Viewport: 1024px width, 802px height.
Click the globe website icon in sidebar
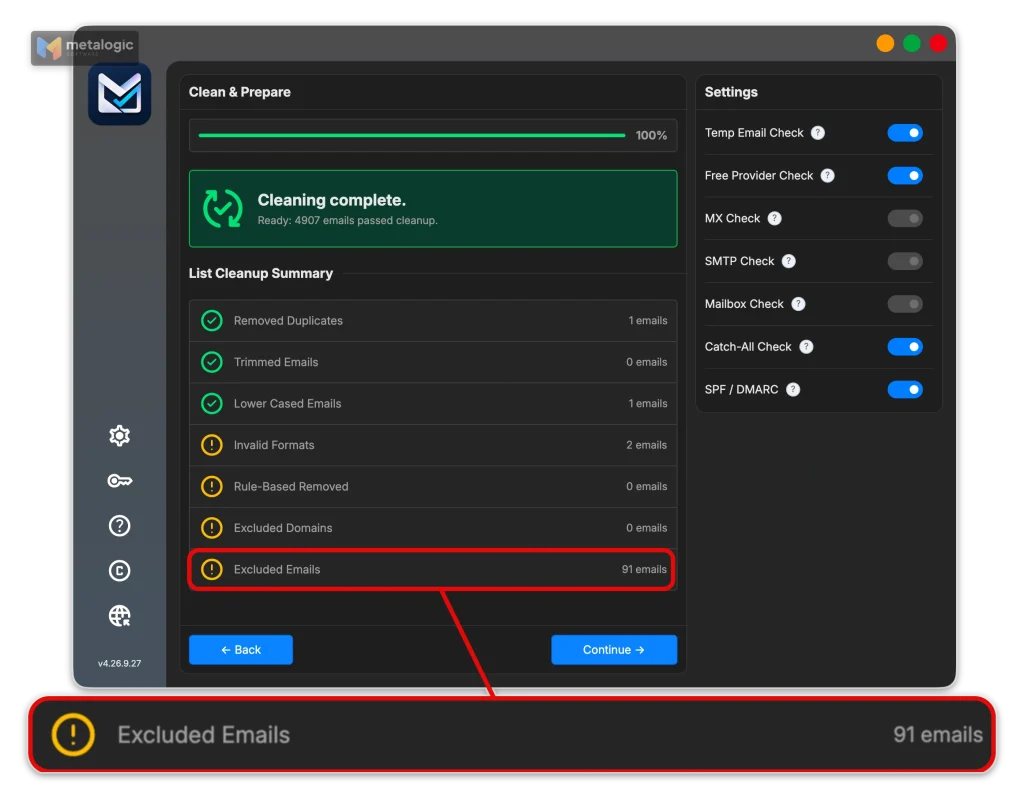pyautogui.click(x=120, y=616)
